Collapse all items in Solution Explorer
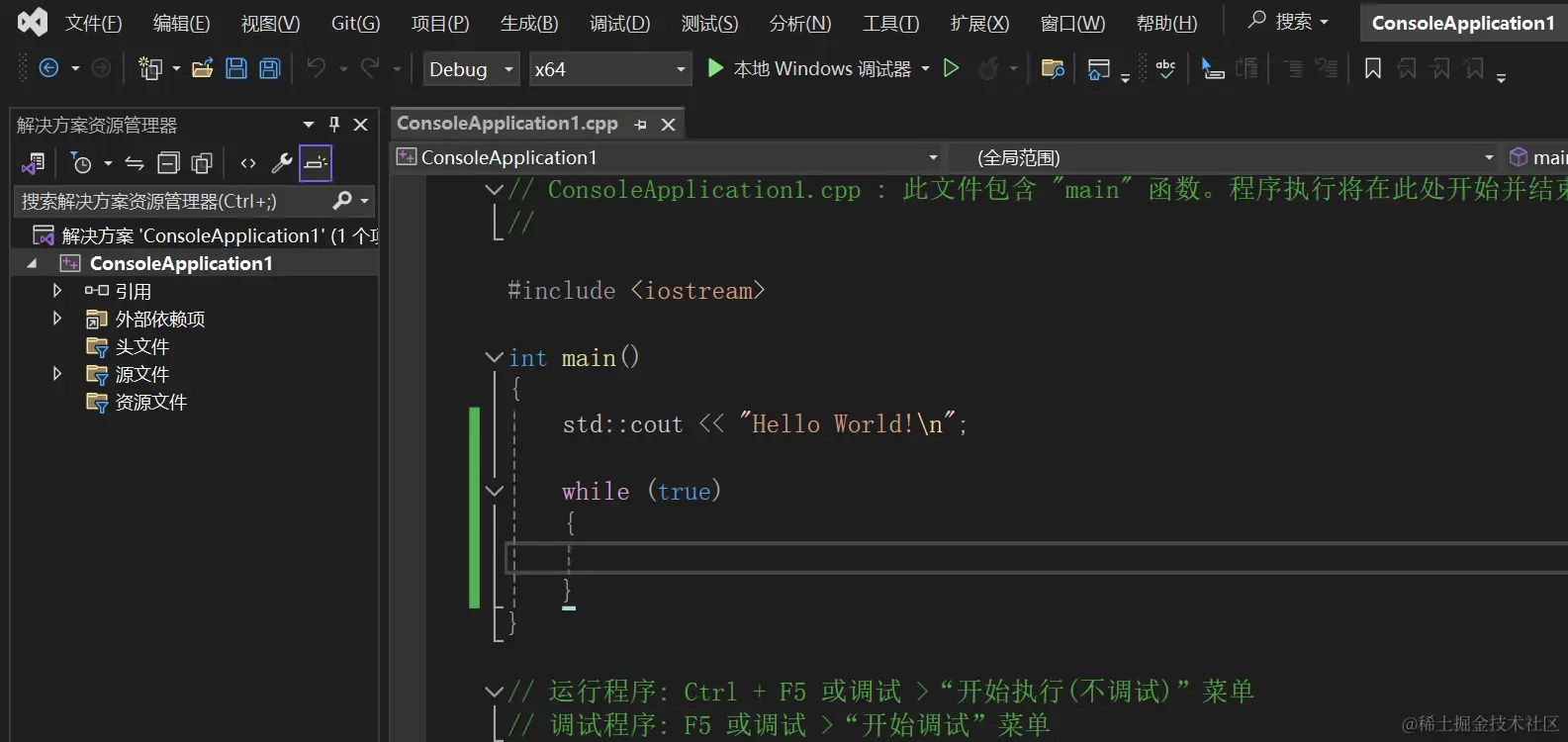The width and height of the screenshot is (1568, 742). click(169, 163)
